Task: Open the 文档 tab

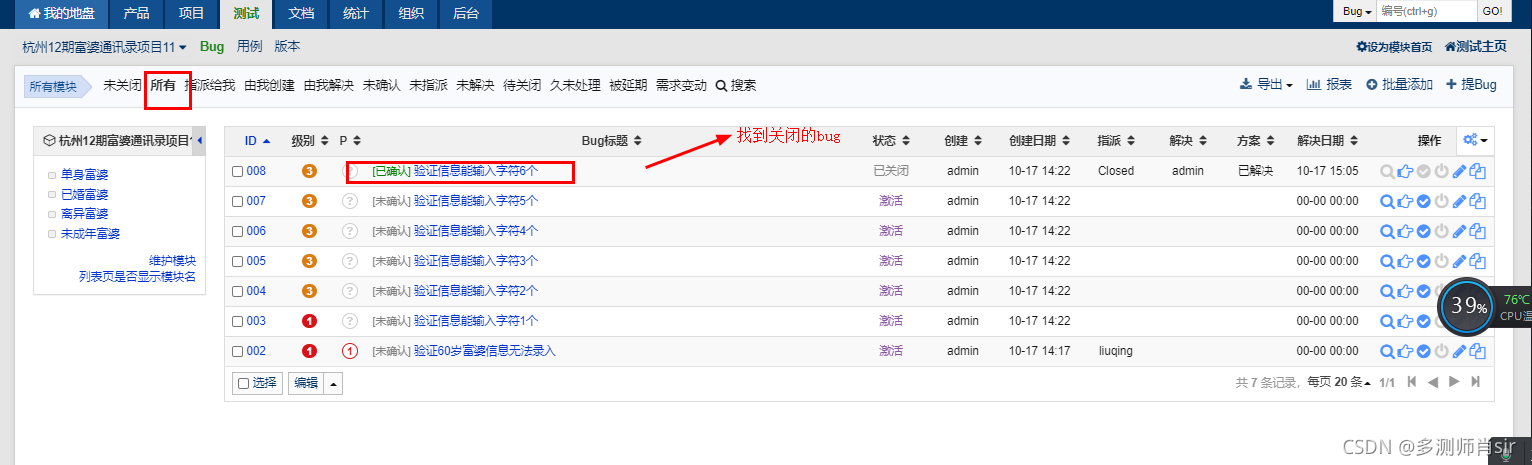Action: click(300, 14)
